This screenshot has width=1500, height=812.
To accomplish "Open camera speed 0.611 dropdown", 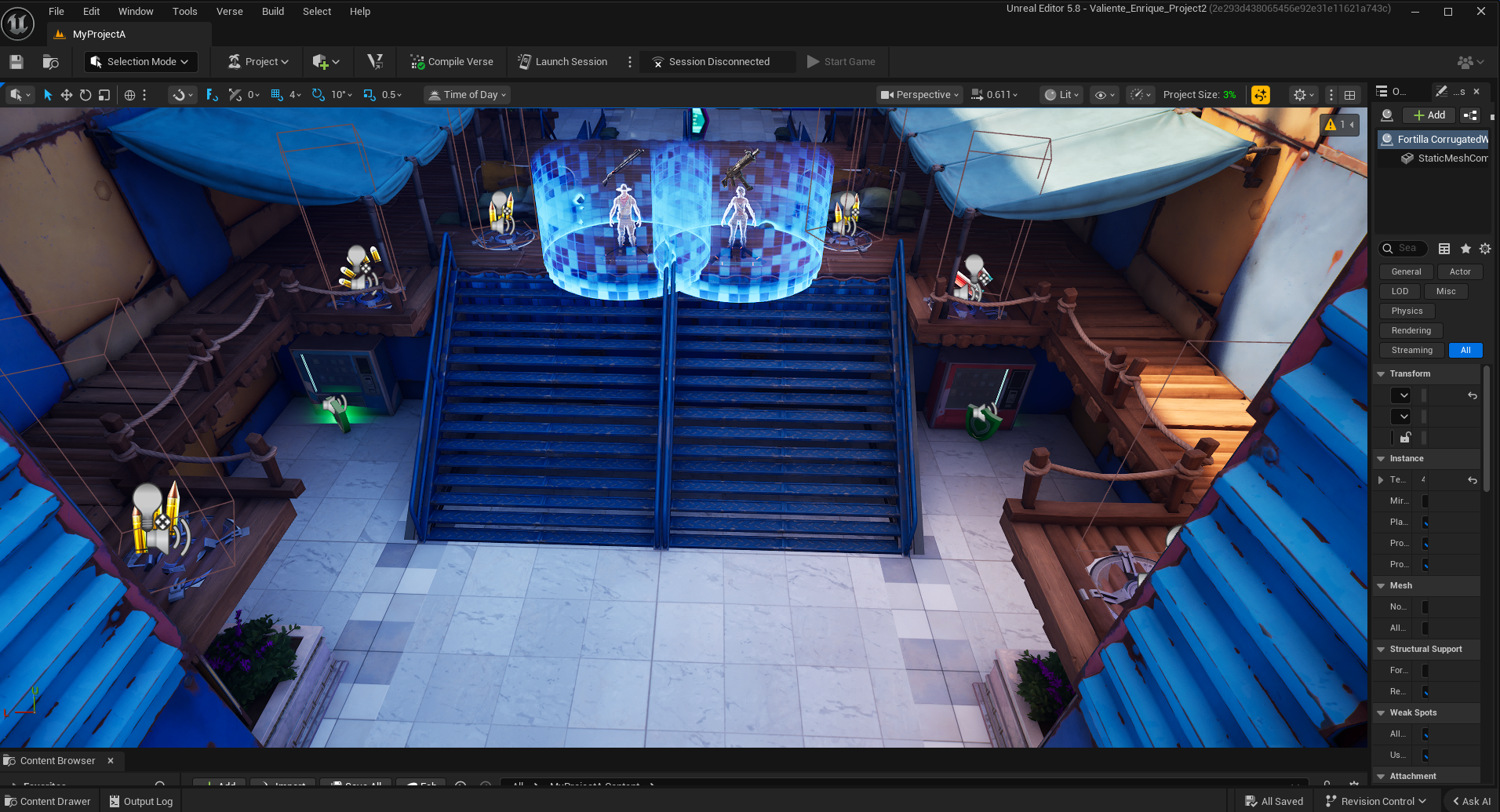I will coord(994,95).
